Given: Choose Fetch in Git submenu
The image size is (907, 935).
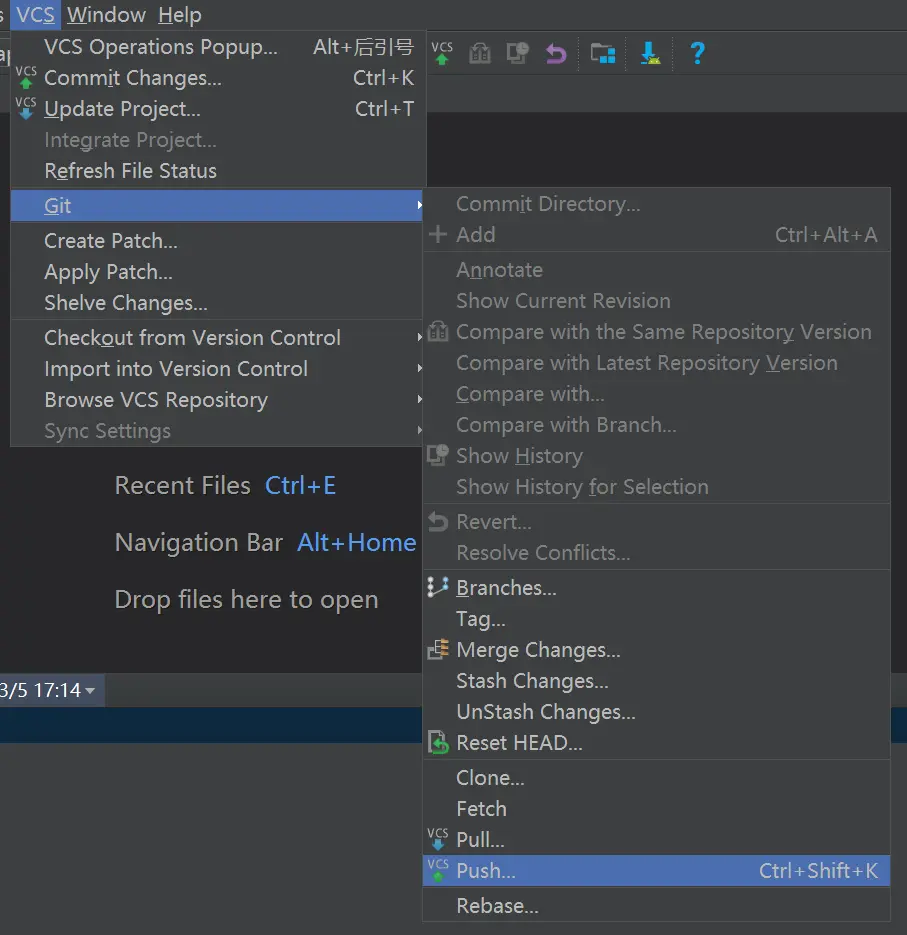Looking at the screenshot, I should pos(656,809).
